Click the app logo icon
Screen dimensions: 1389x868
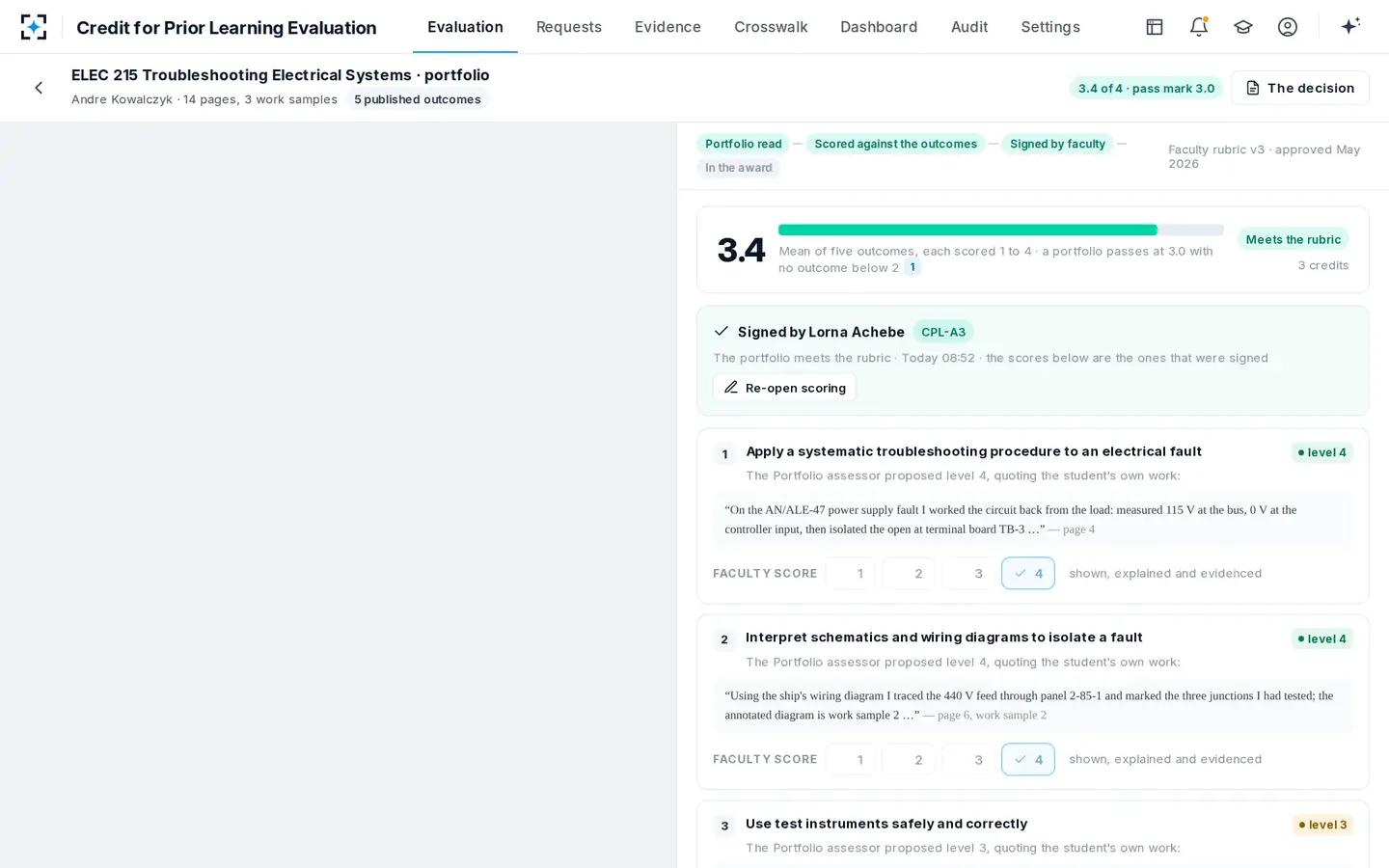[34, 27]
